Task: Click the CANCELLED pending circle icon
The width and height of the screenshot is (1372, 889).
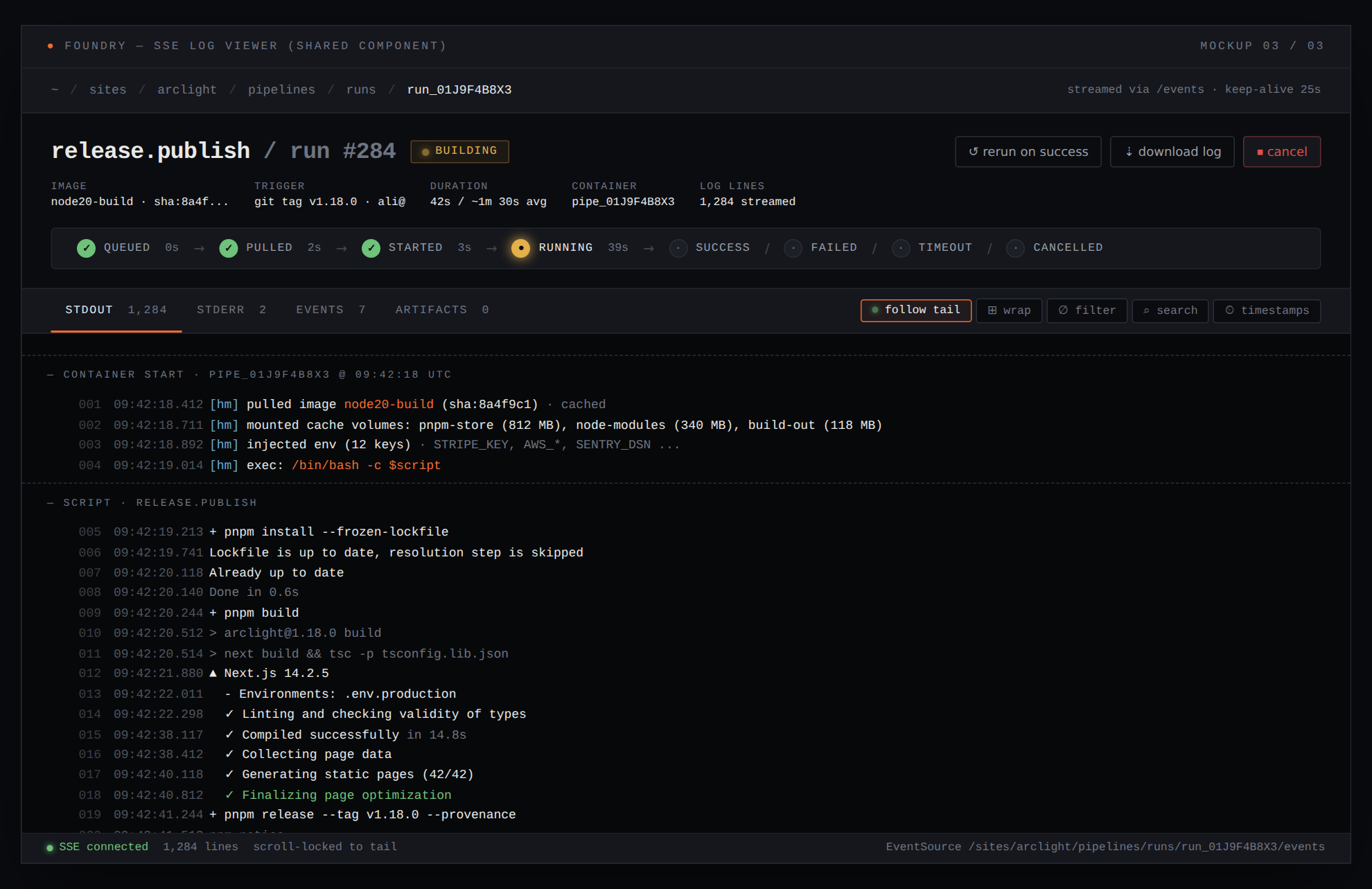Action: coord(1016,248)
